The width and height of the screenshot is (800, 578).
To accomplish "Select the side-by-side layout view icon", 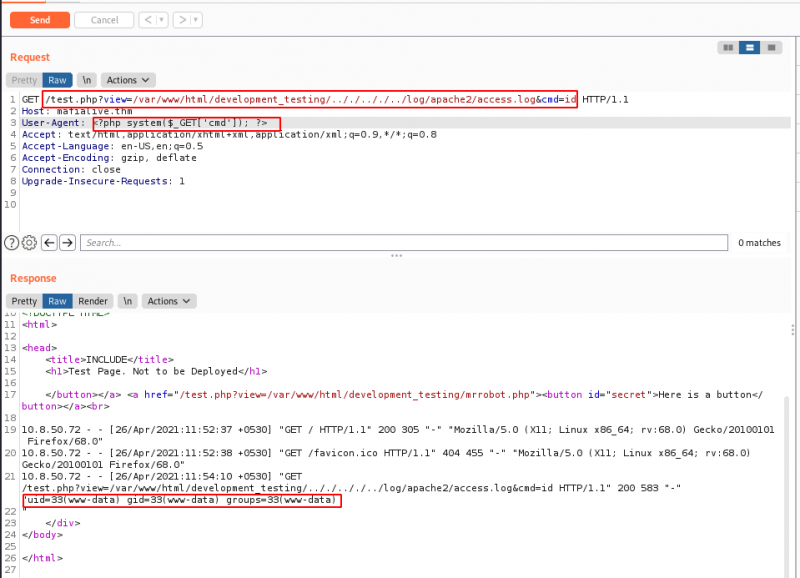I will tap(727, 47).
